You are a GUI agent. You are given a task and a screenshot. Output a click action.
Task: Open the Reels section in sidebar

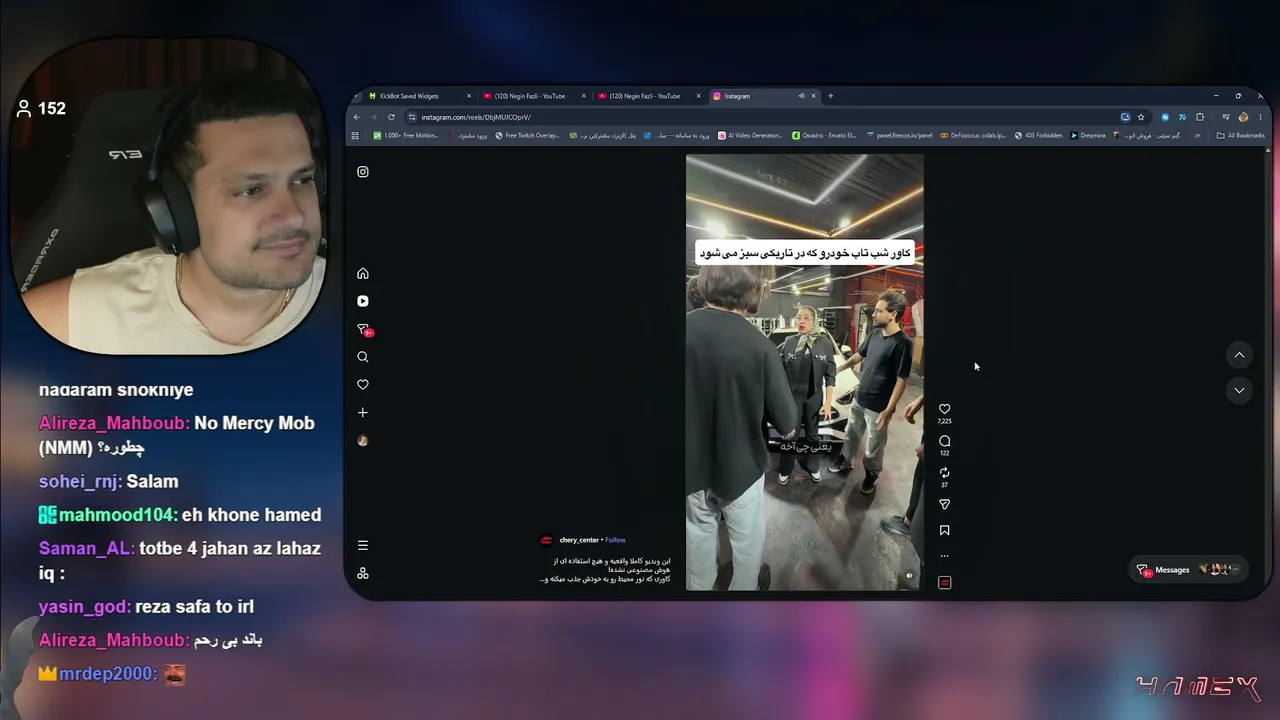[x=363, y=301]
